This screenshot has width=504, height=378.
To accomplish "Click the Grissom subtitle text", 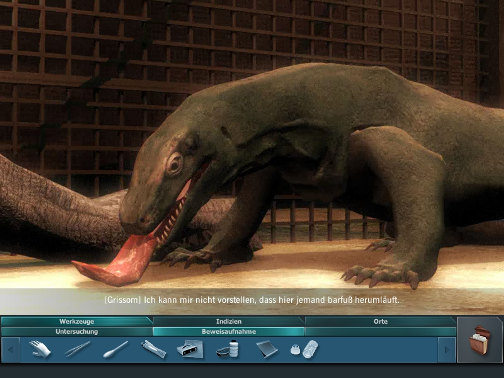I will point(252,300).
